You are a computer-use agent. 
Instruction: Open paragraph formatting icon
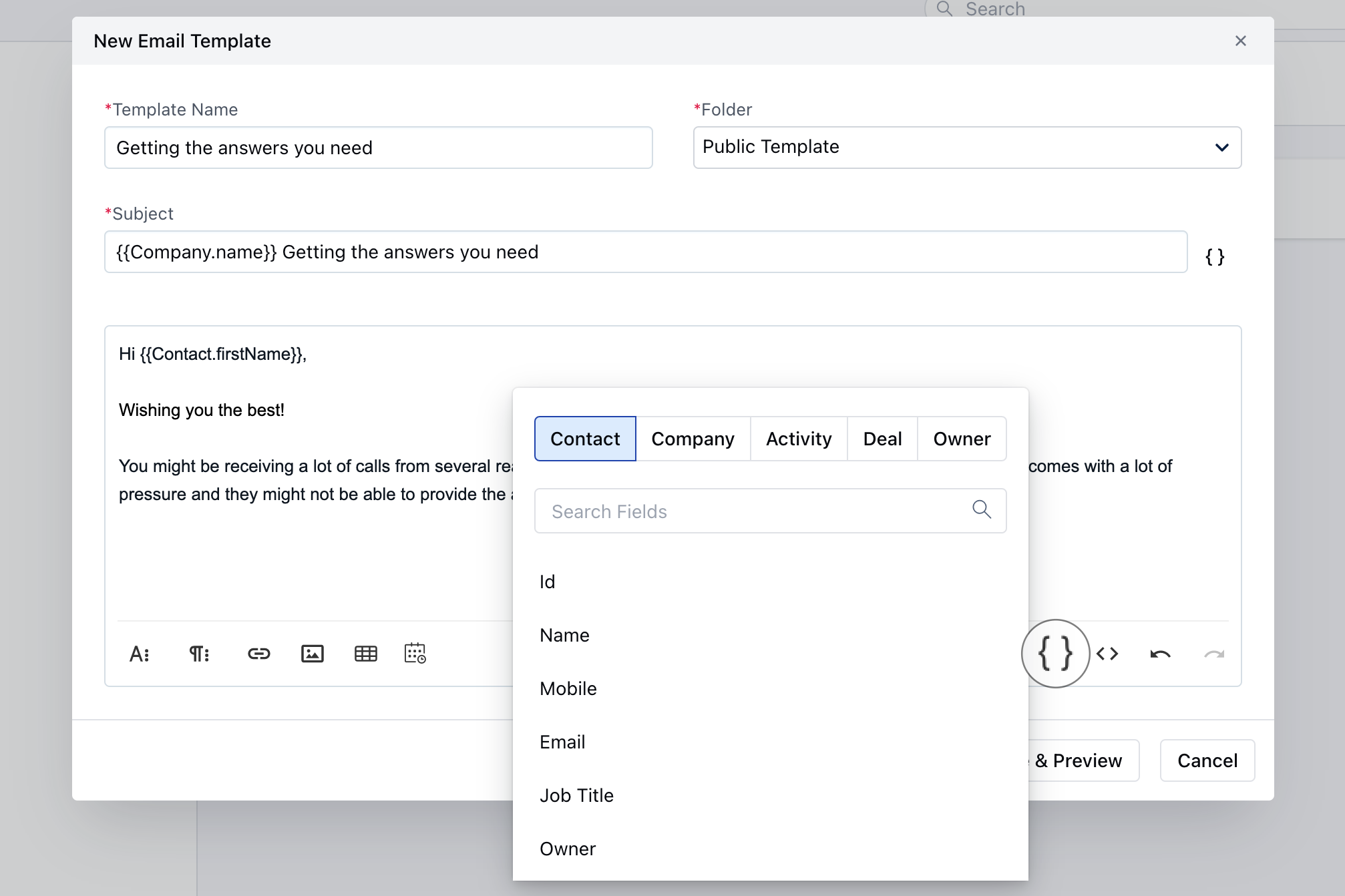click(199, 654)
